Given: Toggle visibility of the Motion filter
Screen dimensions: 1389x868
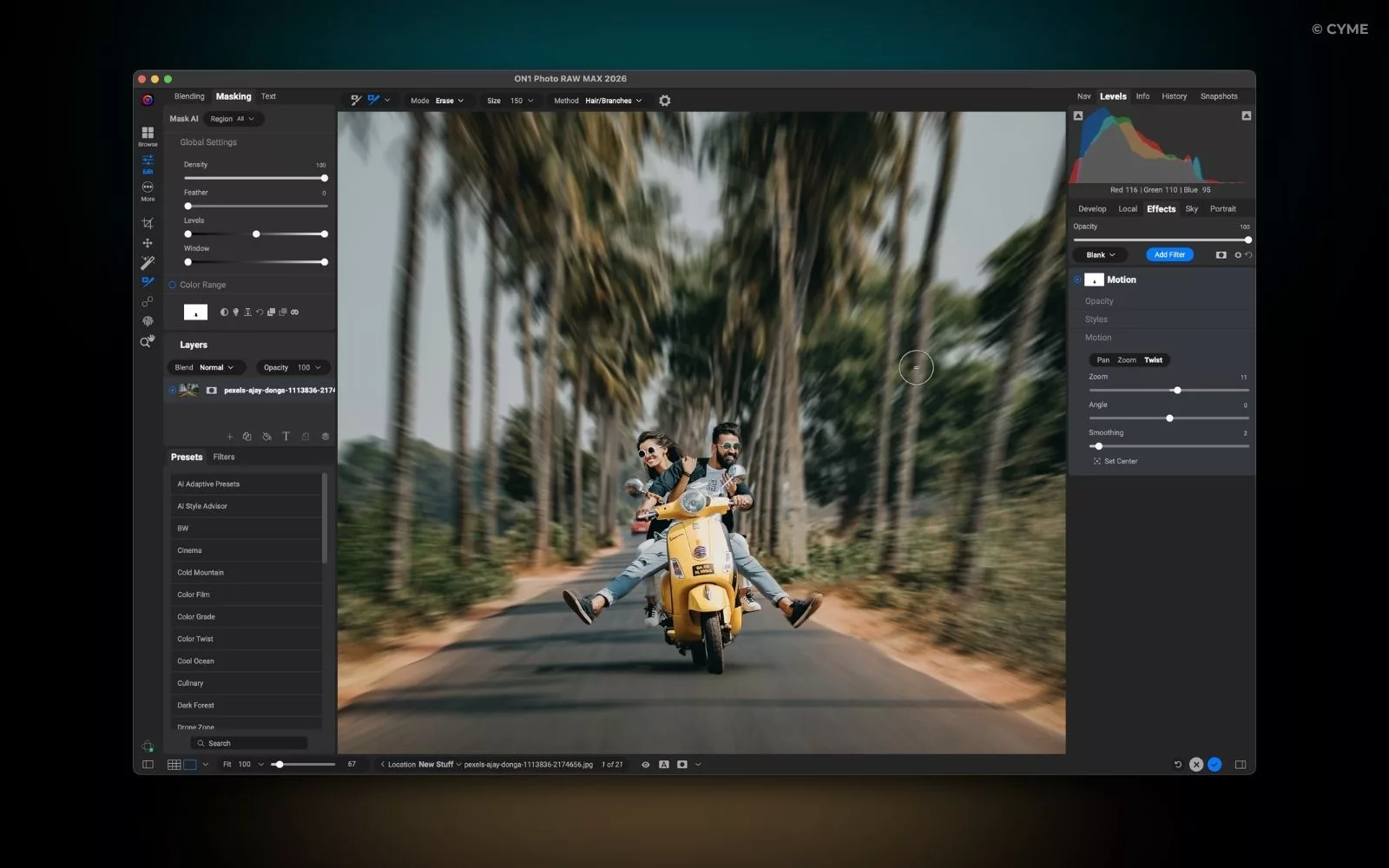Looking at the screenshot, I should point(1077,279).
